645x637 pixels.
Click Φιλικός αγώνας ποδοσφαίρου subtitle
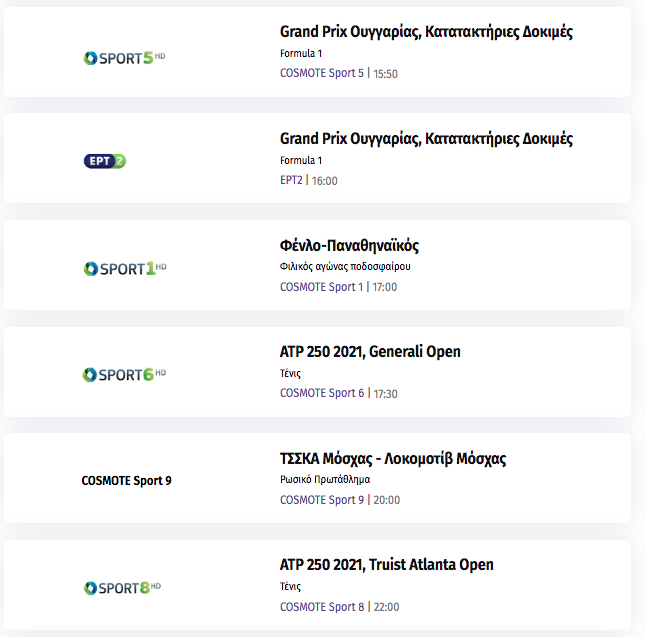[x=345, y=266]
